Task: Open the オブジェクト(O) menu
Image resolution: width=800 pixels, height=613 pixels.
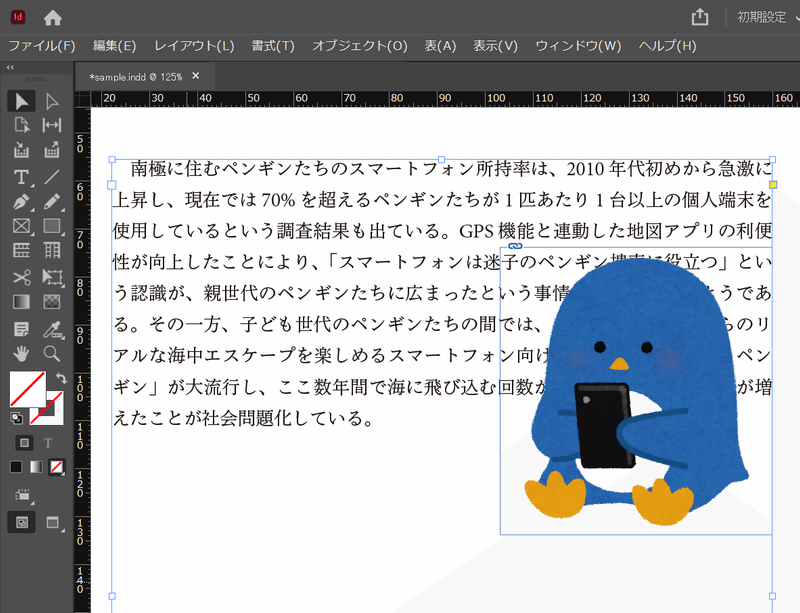Action: coord(360,46)
